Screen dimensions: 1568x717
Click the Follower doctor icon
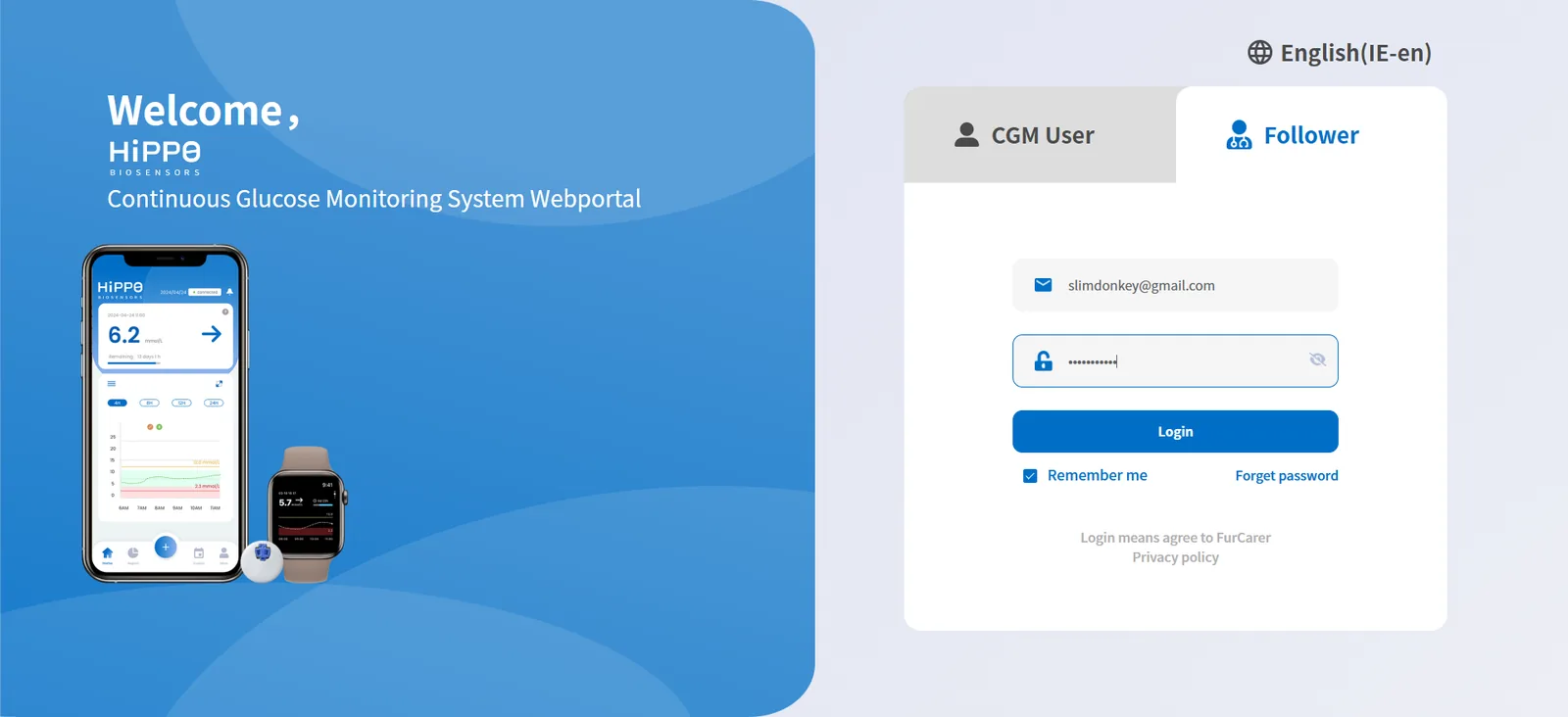1239,135
